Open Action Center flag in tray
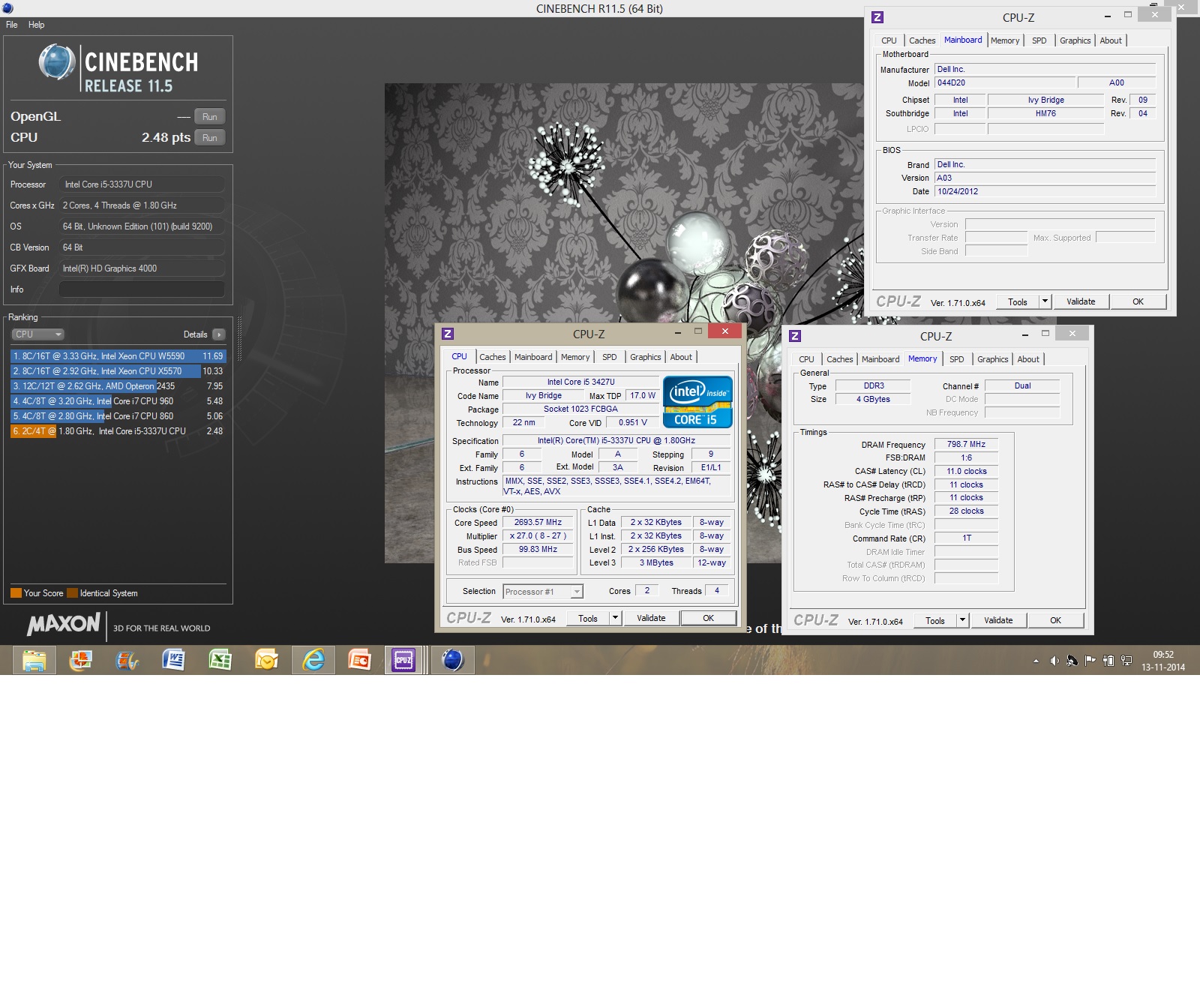 1090,661
